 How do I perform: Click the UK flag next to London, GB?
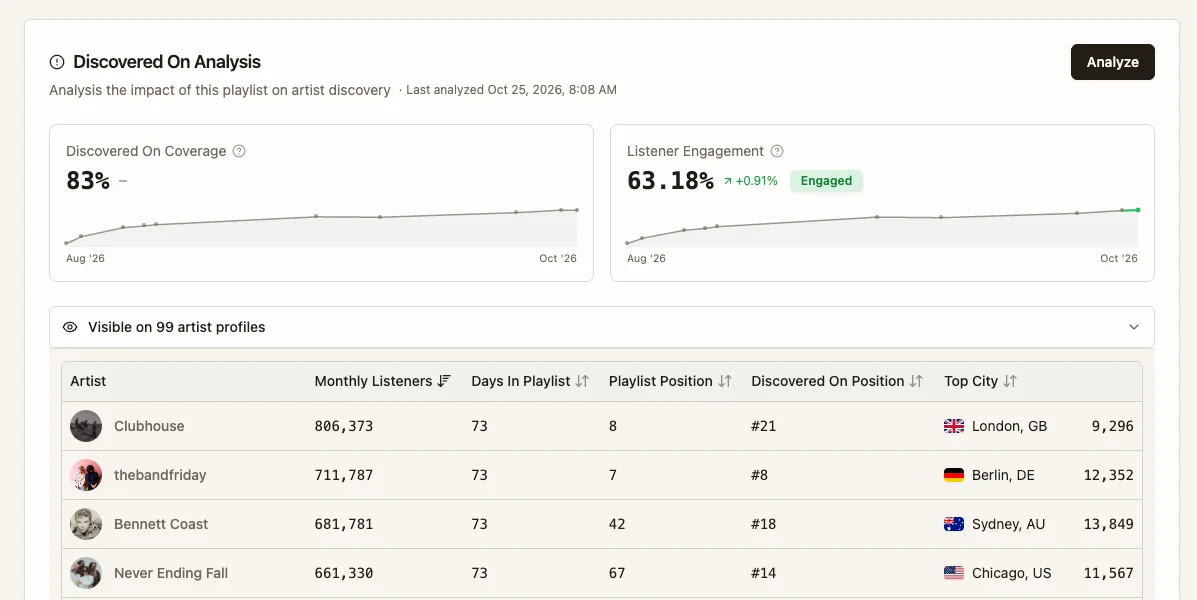click(x=953, y=426)
